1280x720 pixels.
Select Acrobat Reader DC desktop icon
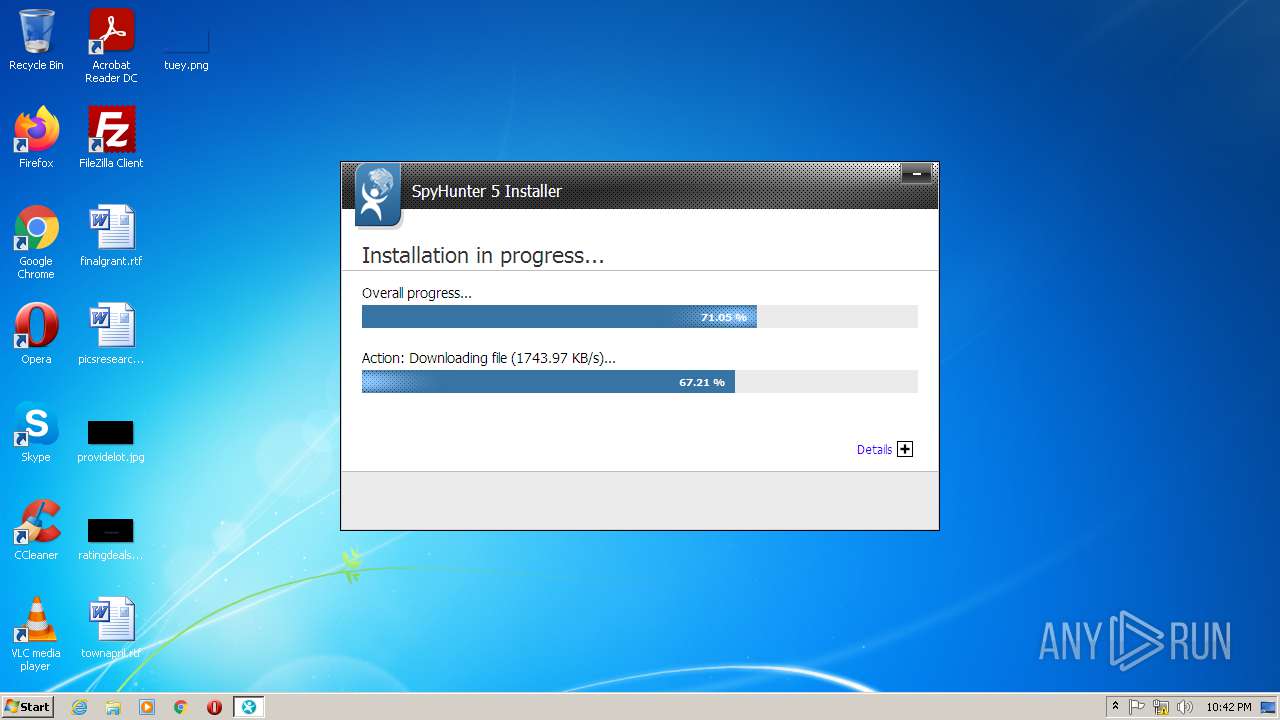click(111, 46)
